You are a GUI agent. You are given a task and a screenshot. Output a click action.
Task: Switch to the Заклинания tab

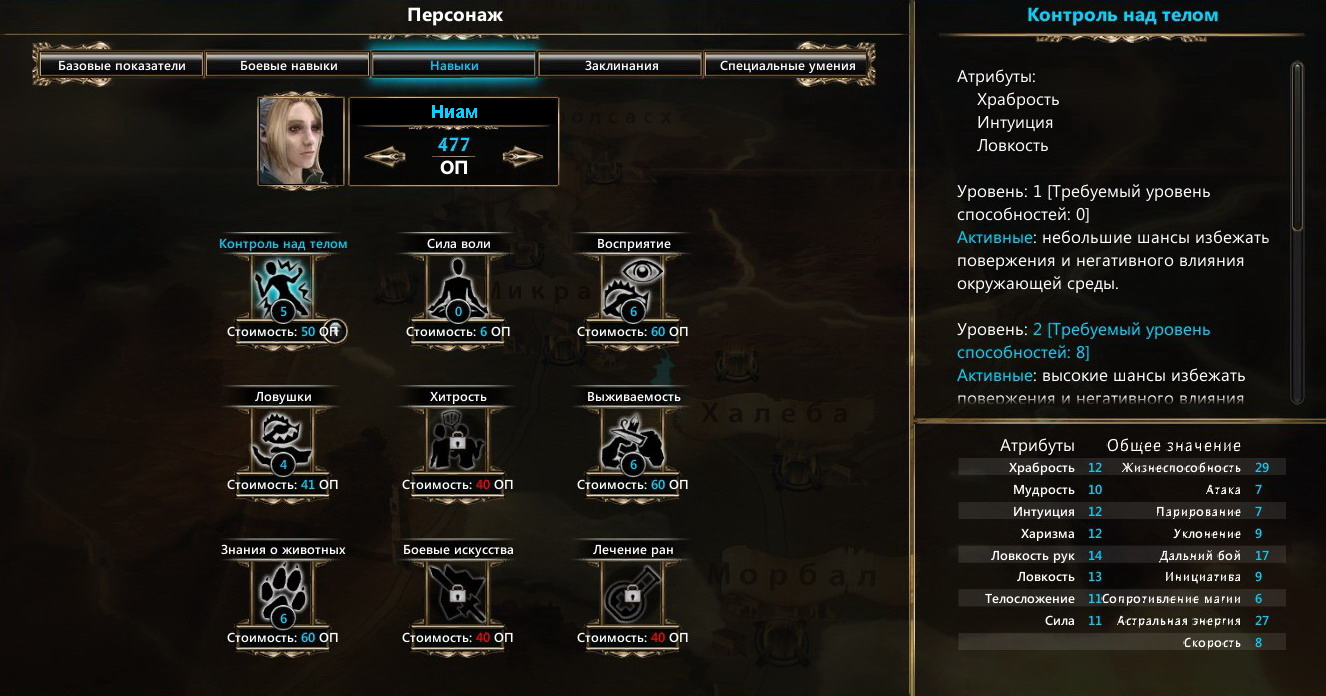(x=622, y=66)
